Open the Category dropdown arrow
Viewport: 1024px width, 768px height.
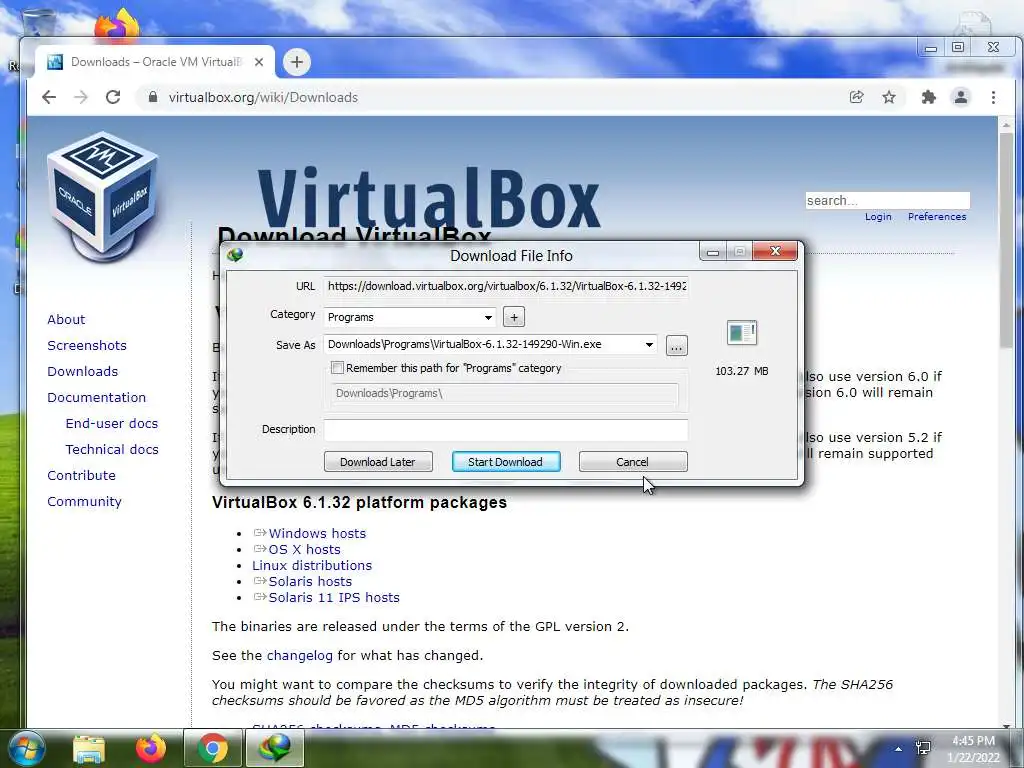tap(488, 317)
